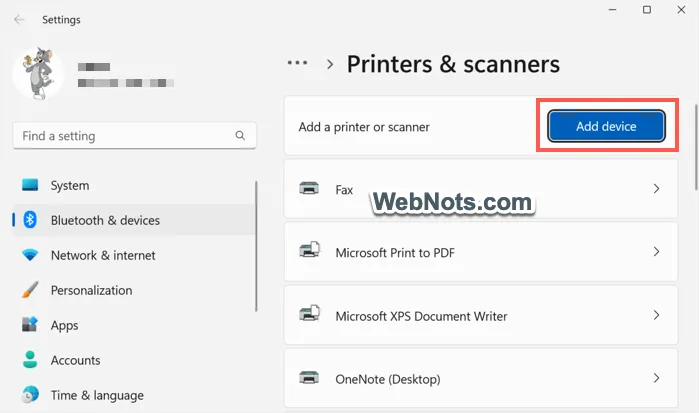Click the user profile avatar picture
Viewport: 699px width, 413px height.
click(38, 74)
